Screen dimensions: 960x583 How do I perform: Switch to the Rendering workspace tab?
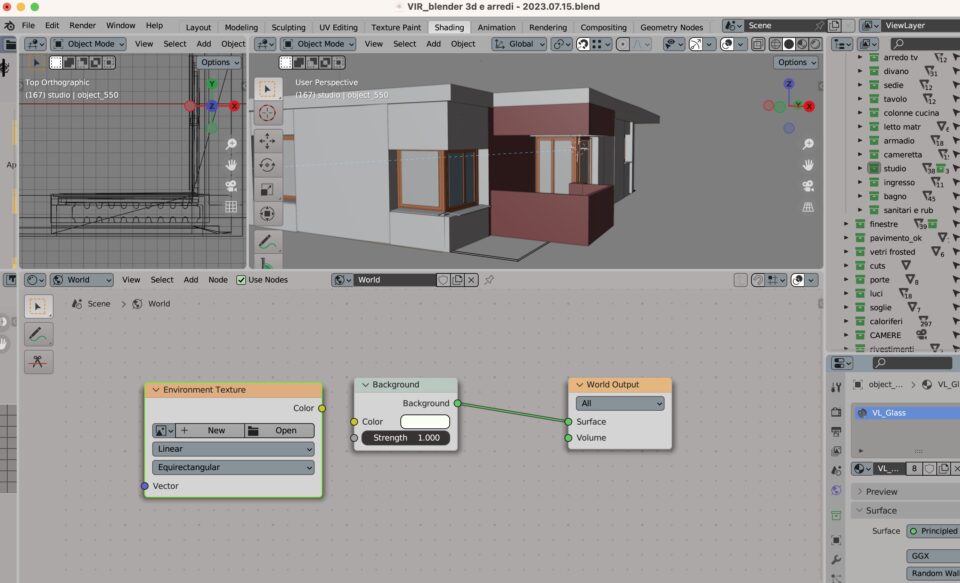[547, 27]
